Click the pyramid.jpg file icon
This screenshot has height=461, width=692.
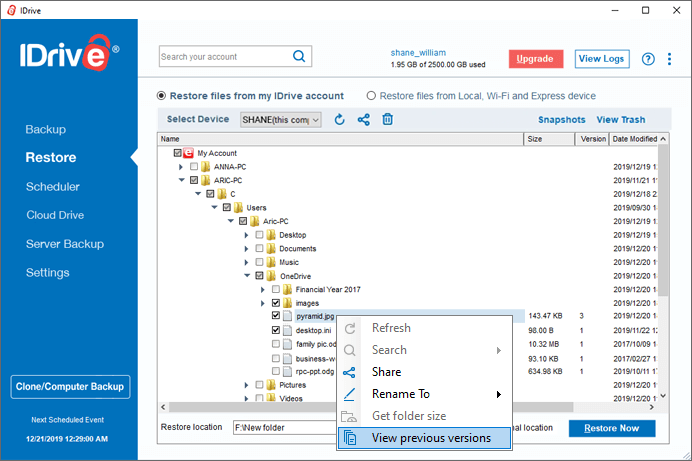click(x=287, y=316)
